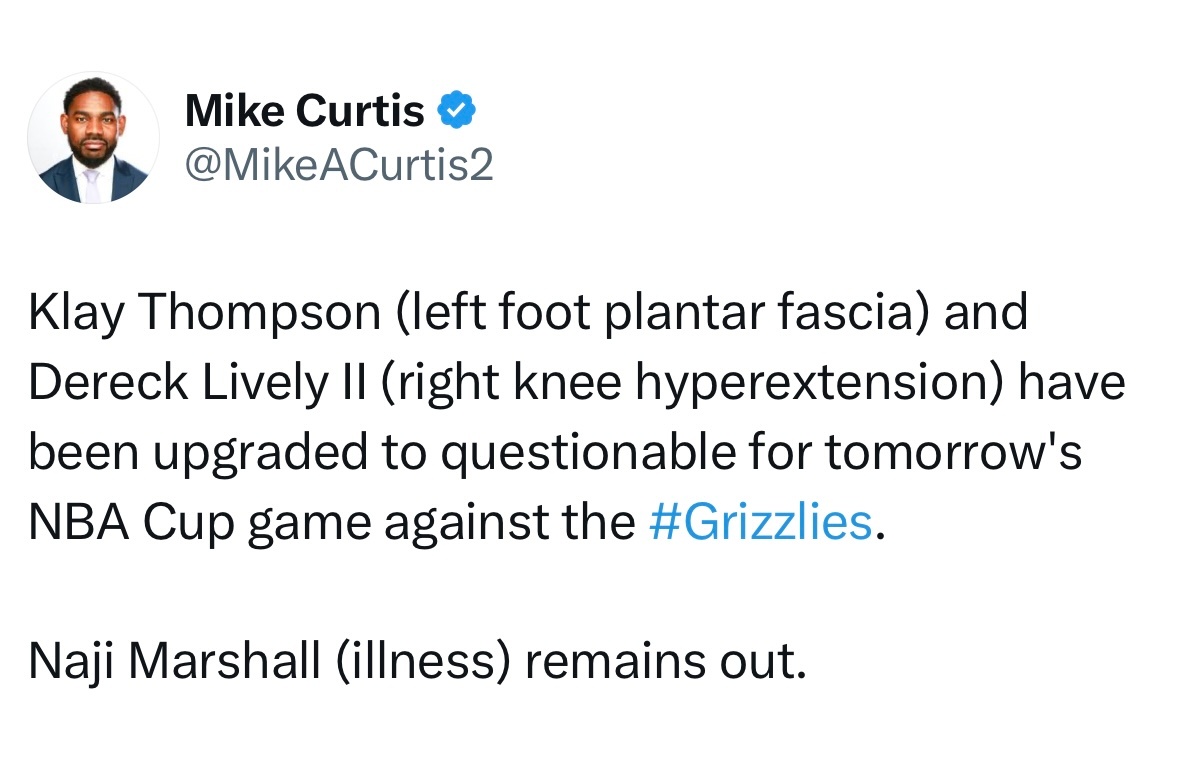The width and height of the screenshot is (1179, 772).
Task: Open the #Grizzlies hashtag
Action: coord(760,522)
